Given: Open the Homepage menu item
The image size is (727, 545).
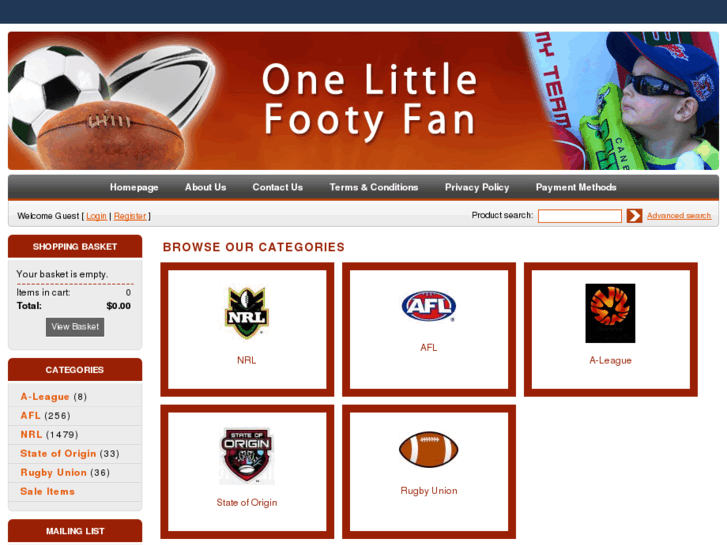Looking at the screenshot, I should pos(134,187).
